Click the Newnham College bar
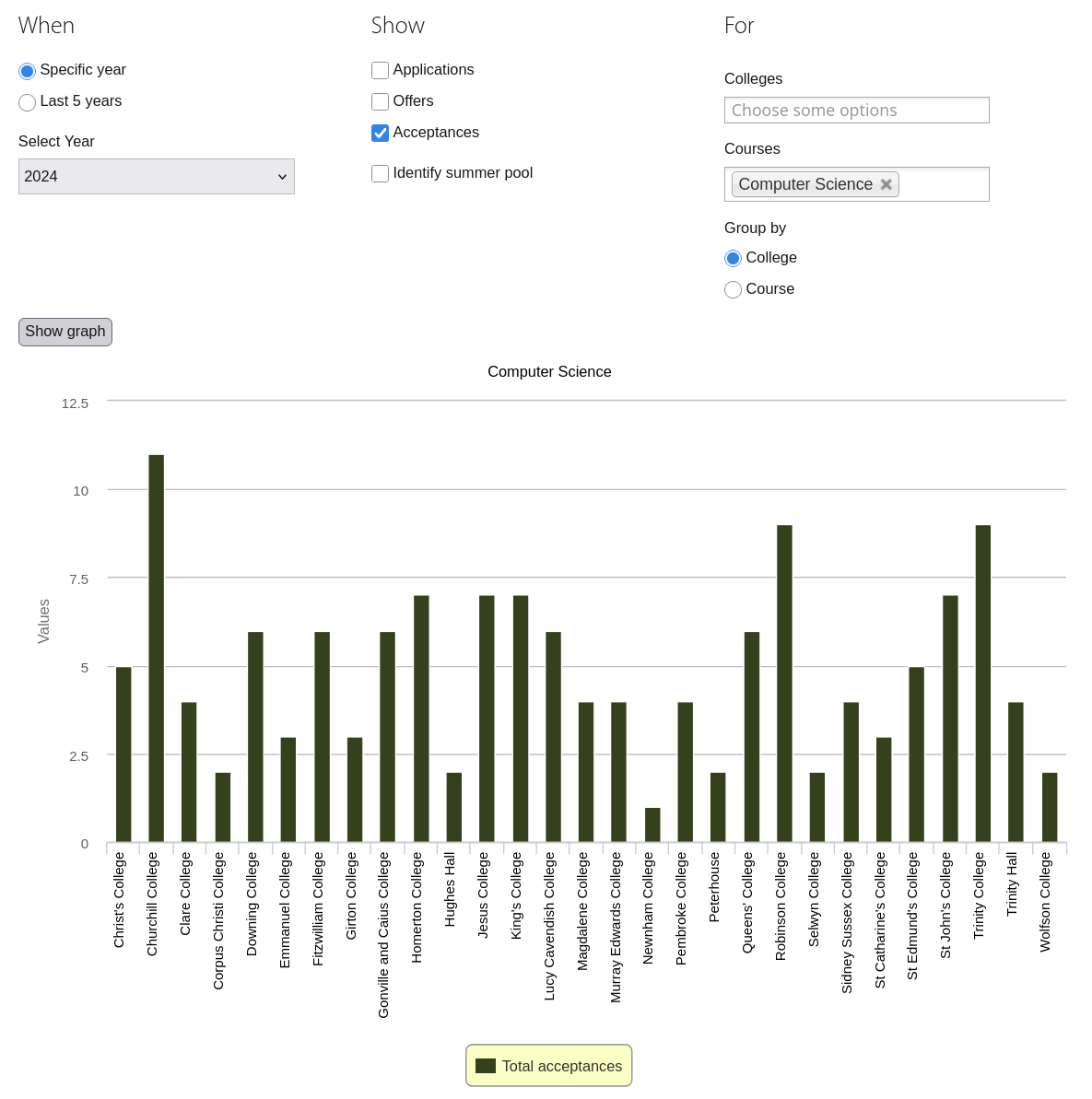 [652, 824]
